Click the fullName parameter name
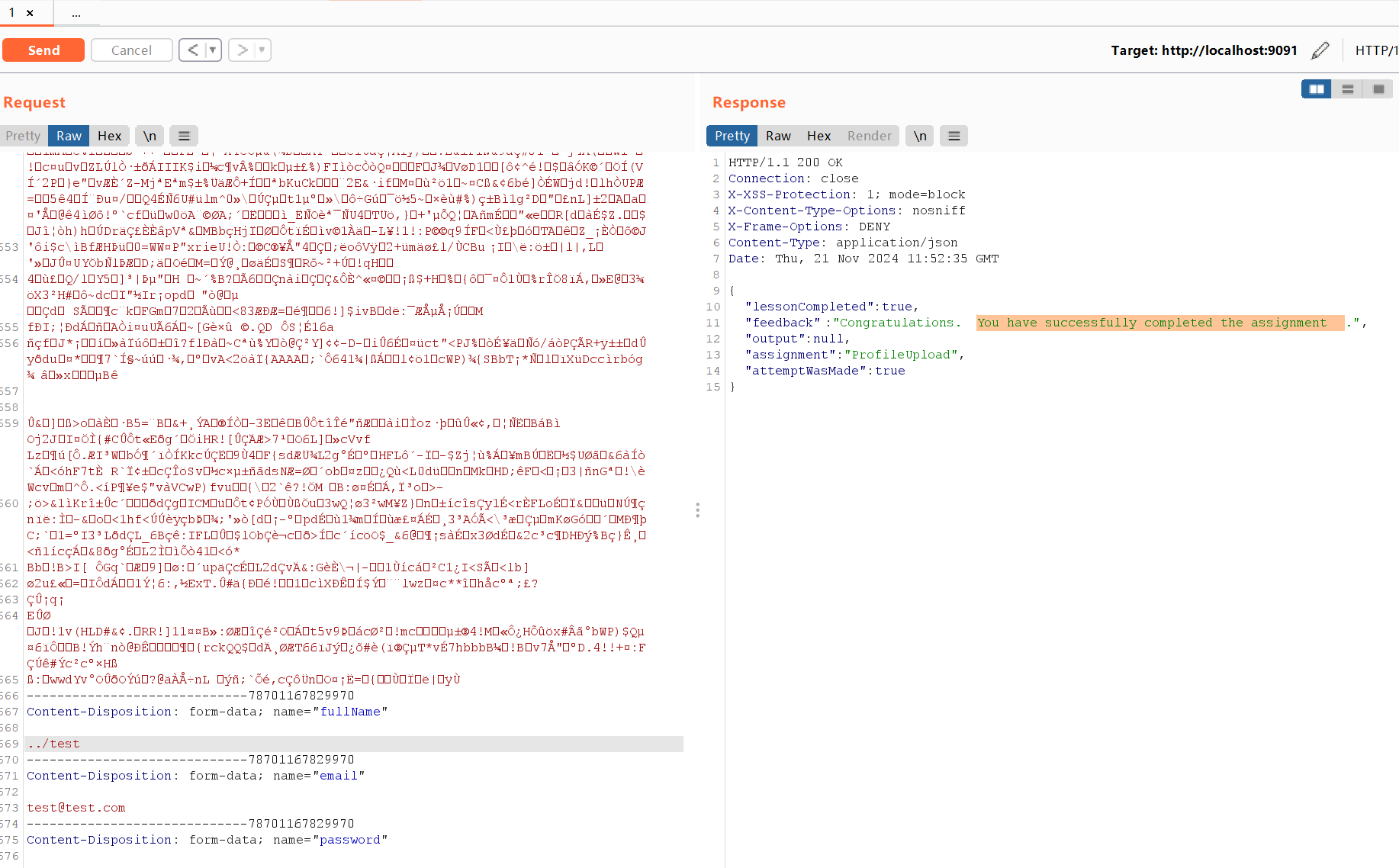 (x=350, y=712)
